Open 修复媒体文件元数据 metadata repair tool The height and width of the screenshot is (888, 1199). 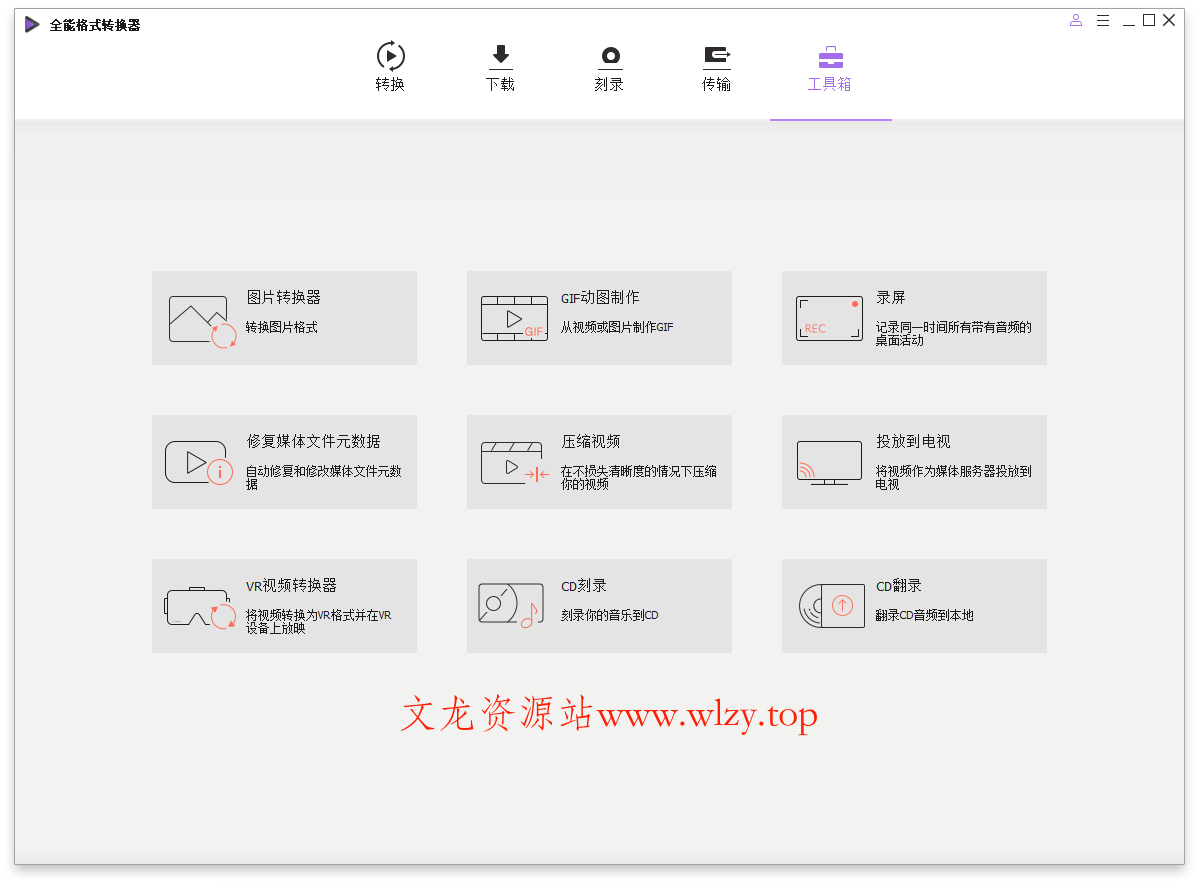pos(284,462)
